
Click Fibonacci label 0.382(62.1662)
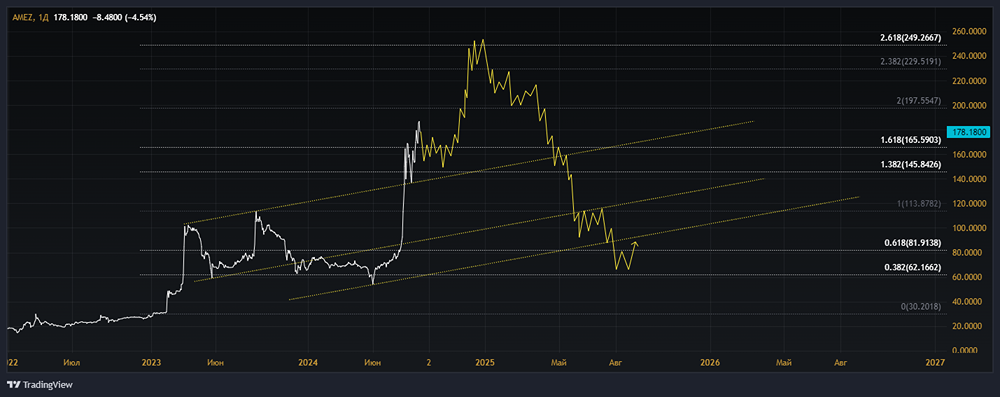tap(913, 267)
